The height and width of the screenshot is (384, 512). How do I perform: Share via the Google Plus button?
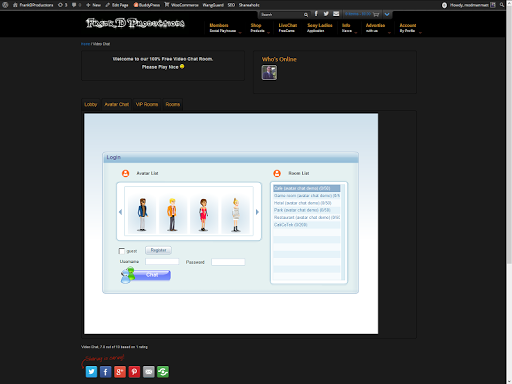120,372
